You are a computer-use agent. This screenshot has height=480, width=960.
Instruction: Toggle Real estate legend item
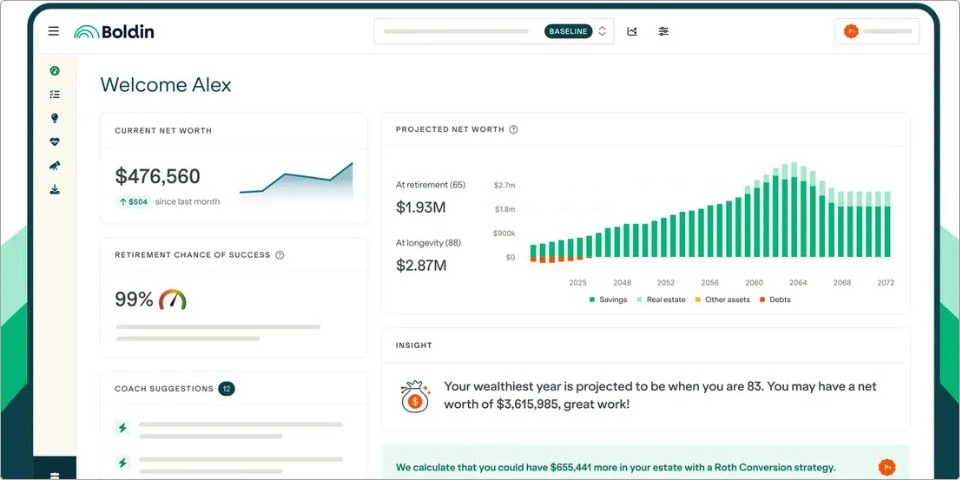(x=661, y=299)
